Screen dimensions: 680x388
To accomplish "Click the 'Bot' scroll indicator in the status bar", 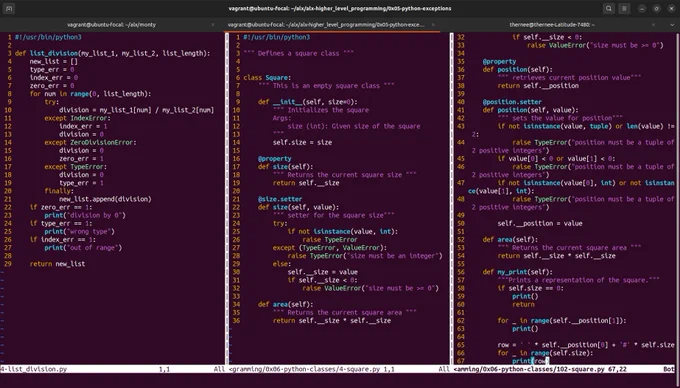I will [x=669, y=369].
